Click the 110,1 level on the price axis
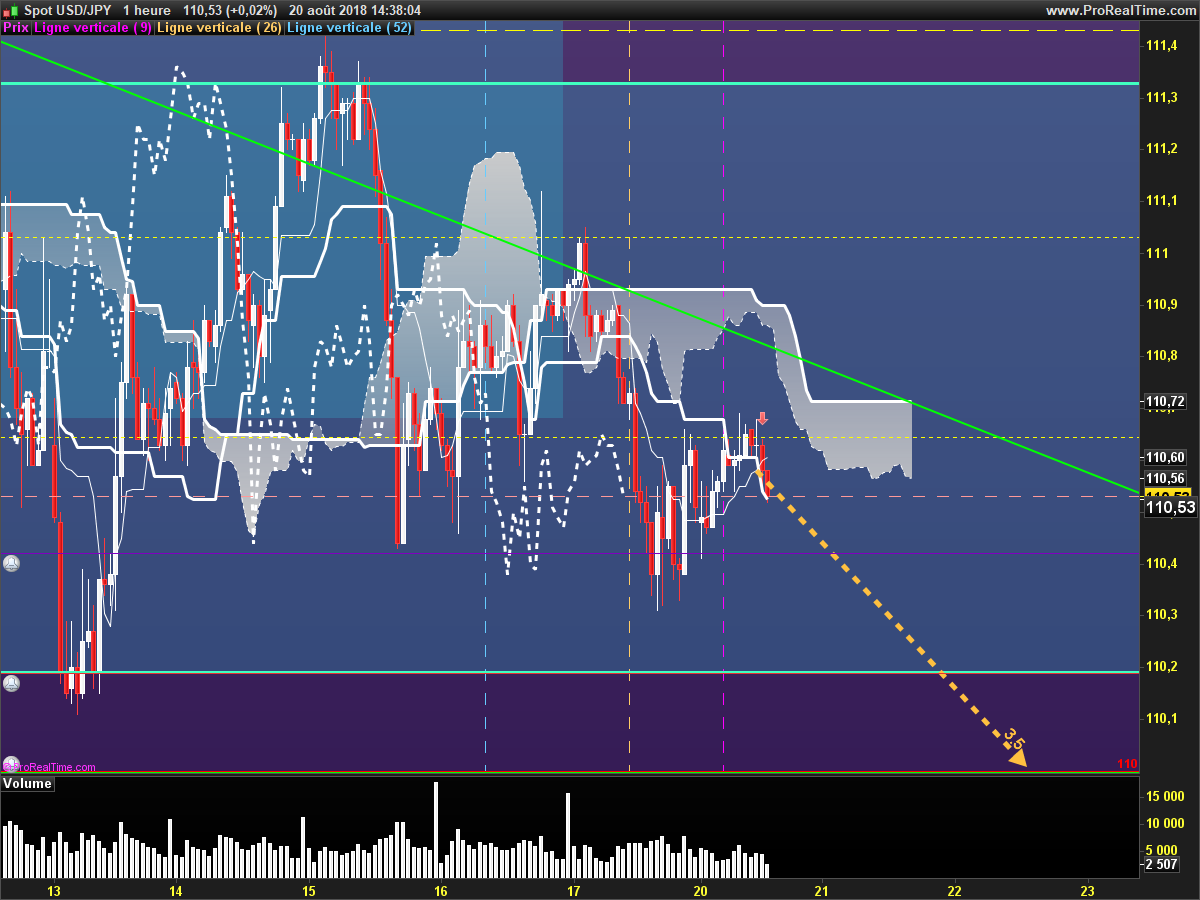The image size is (1200, 900). pyautogui.click(x=1161, y=718)
